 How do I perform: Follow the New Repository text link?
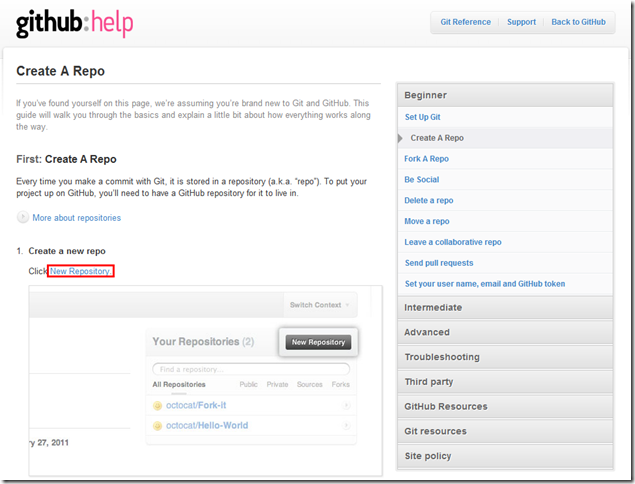(81, 271)
